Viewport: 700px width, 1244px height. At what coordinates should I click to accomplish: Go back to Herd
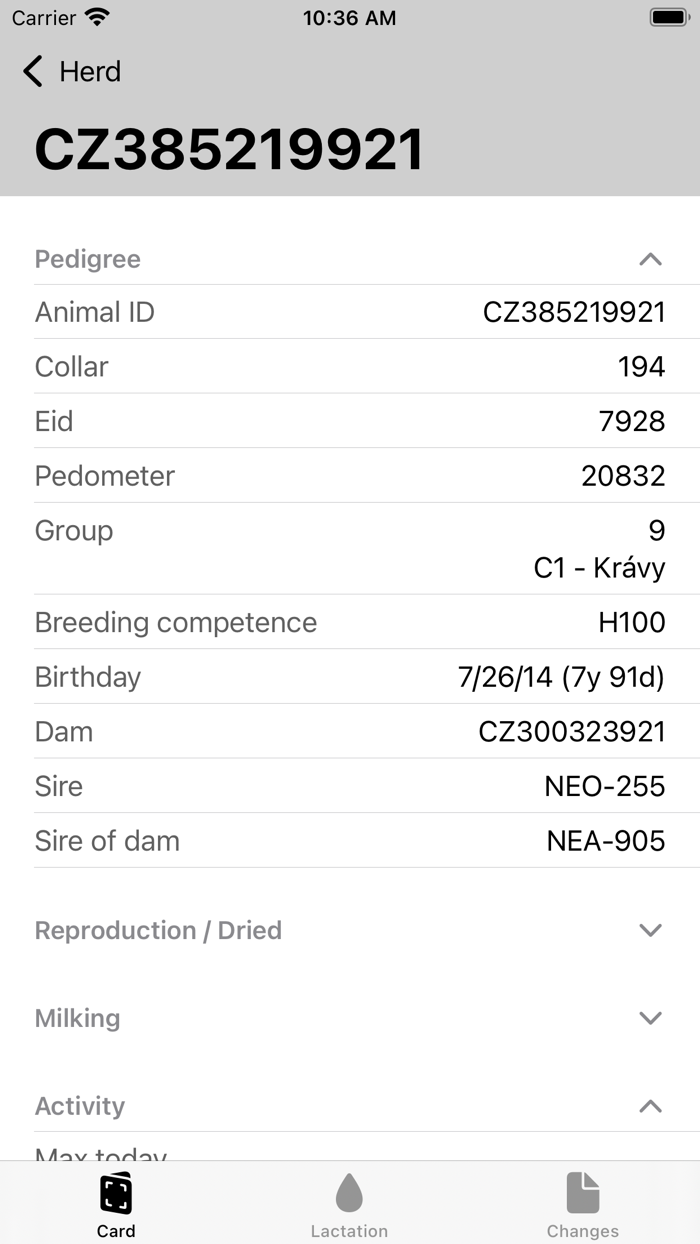(90, 71)
